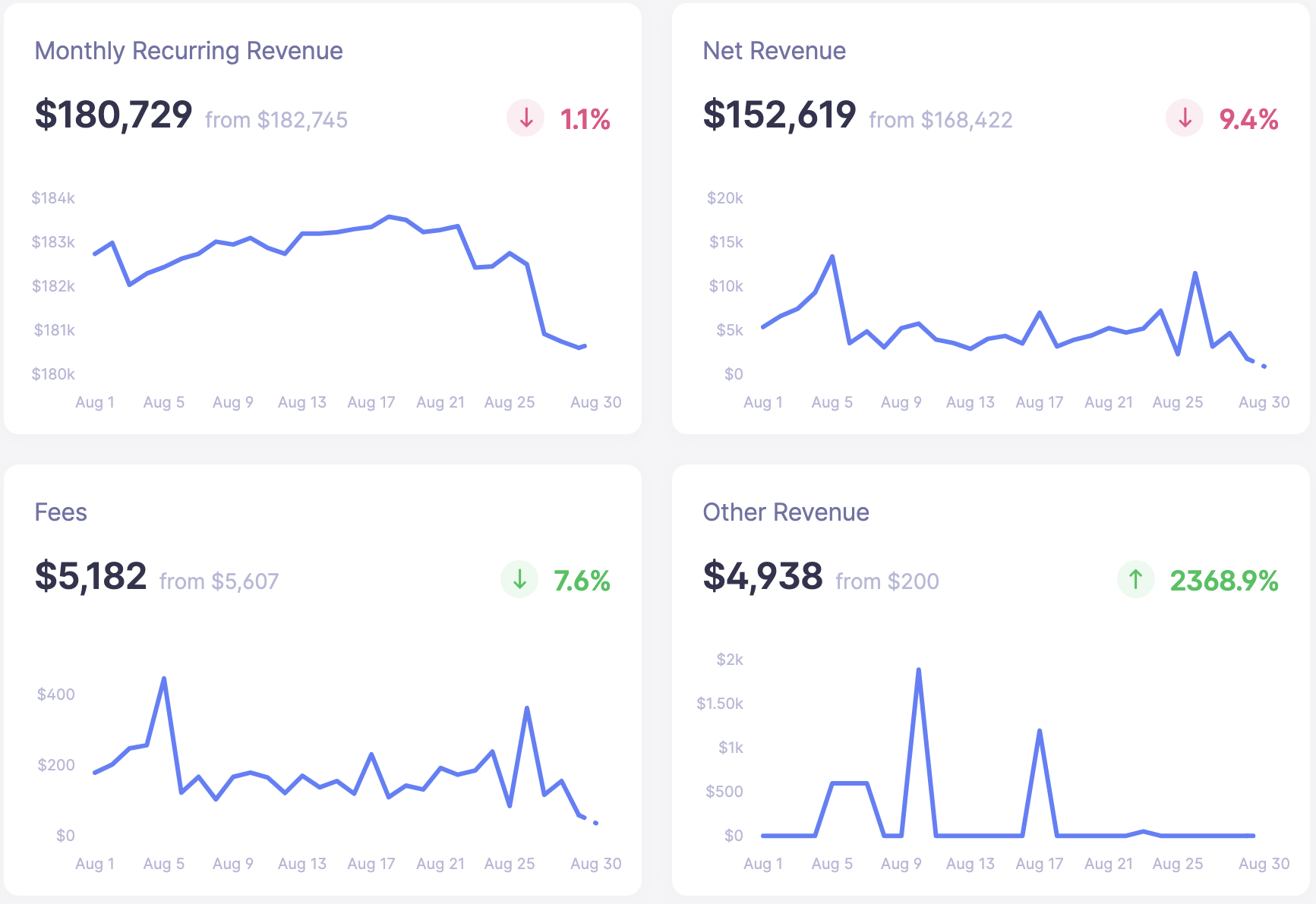The height and width of the screenshot is (904, 1316).
Task: Select the $4,938 other revenue amount
Action: click(762, 577)
